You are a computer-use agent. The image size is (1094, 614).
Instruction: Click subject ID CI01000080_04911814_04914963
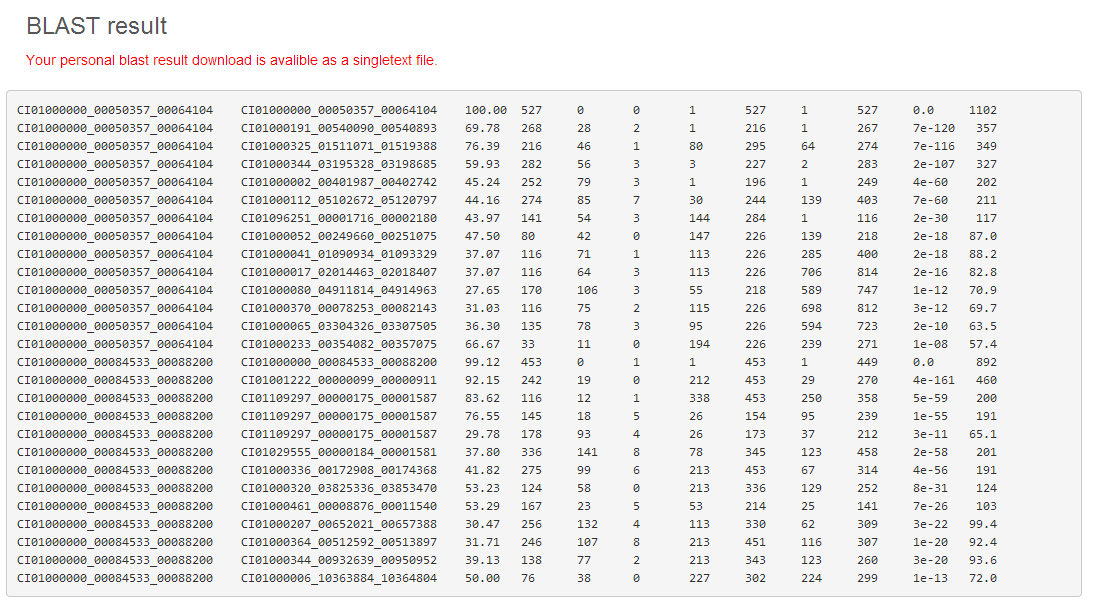(x=339, y=290)
